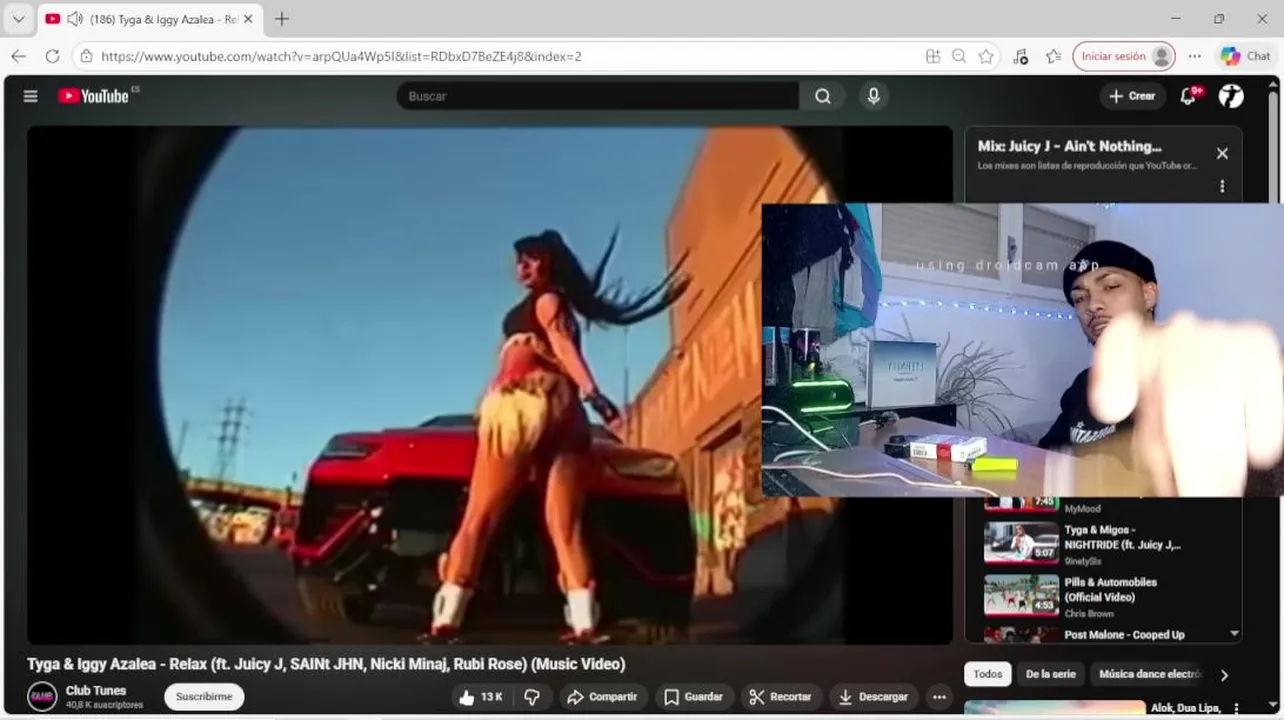The height and width of the screenshot is (720, 1284).
Task: Share the video via Compartir
Action: [602, 697]
